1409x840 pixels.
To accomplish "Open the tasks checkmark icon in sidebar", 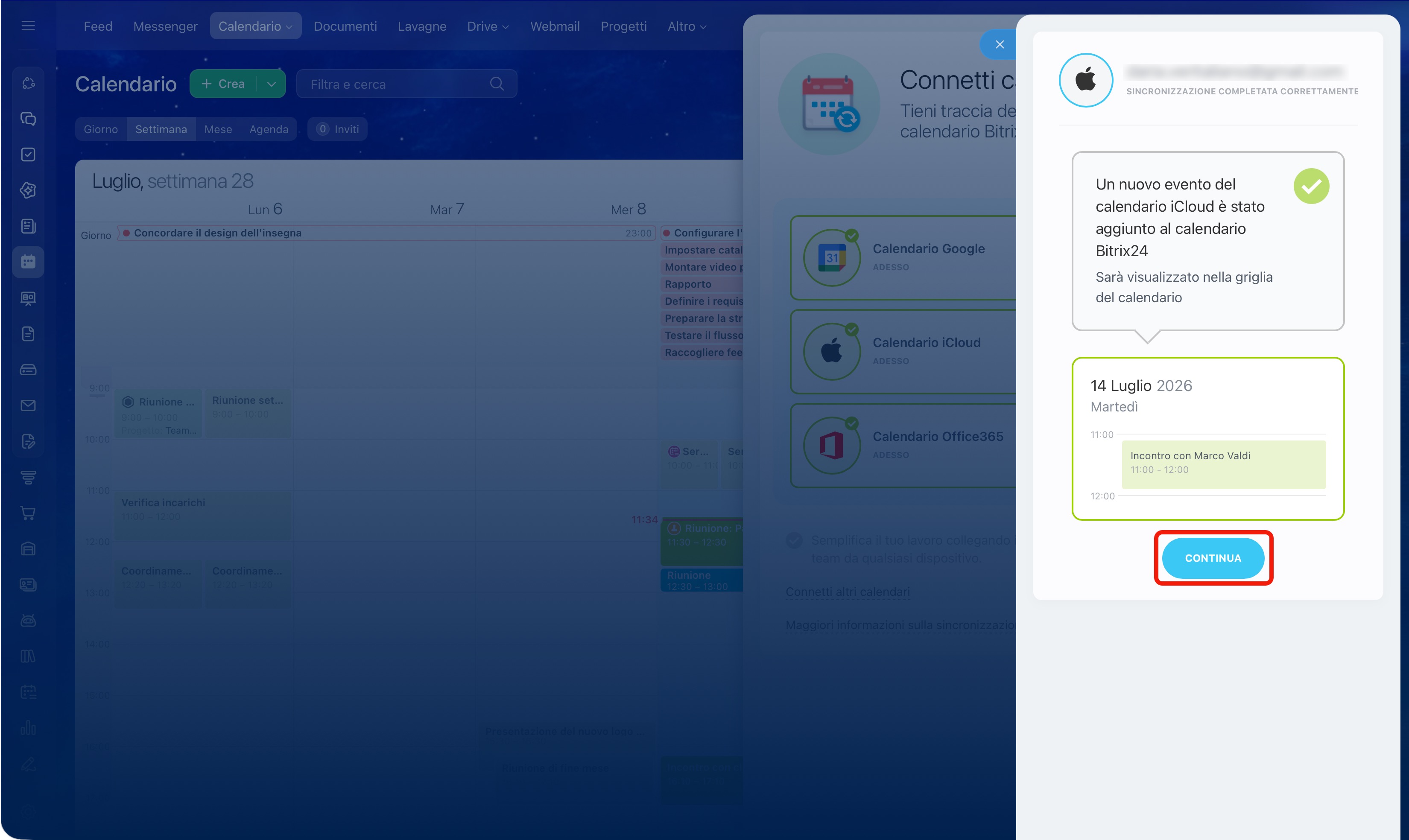I will tap(28, 155).
